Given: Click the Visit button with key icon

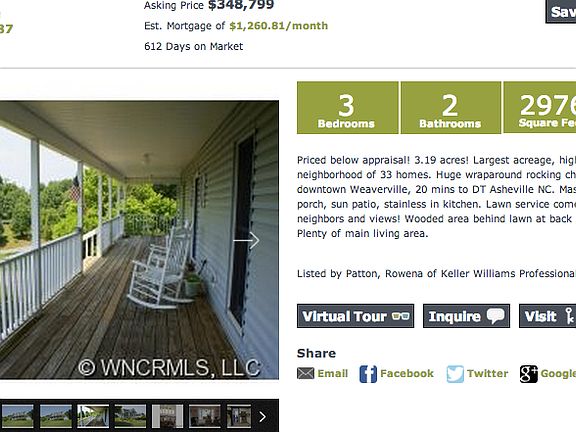Looking at the screenshot, I should coord(547,316).
